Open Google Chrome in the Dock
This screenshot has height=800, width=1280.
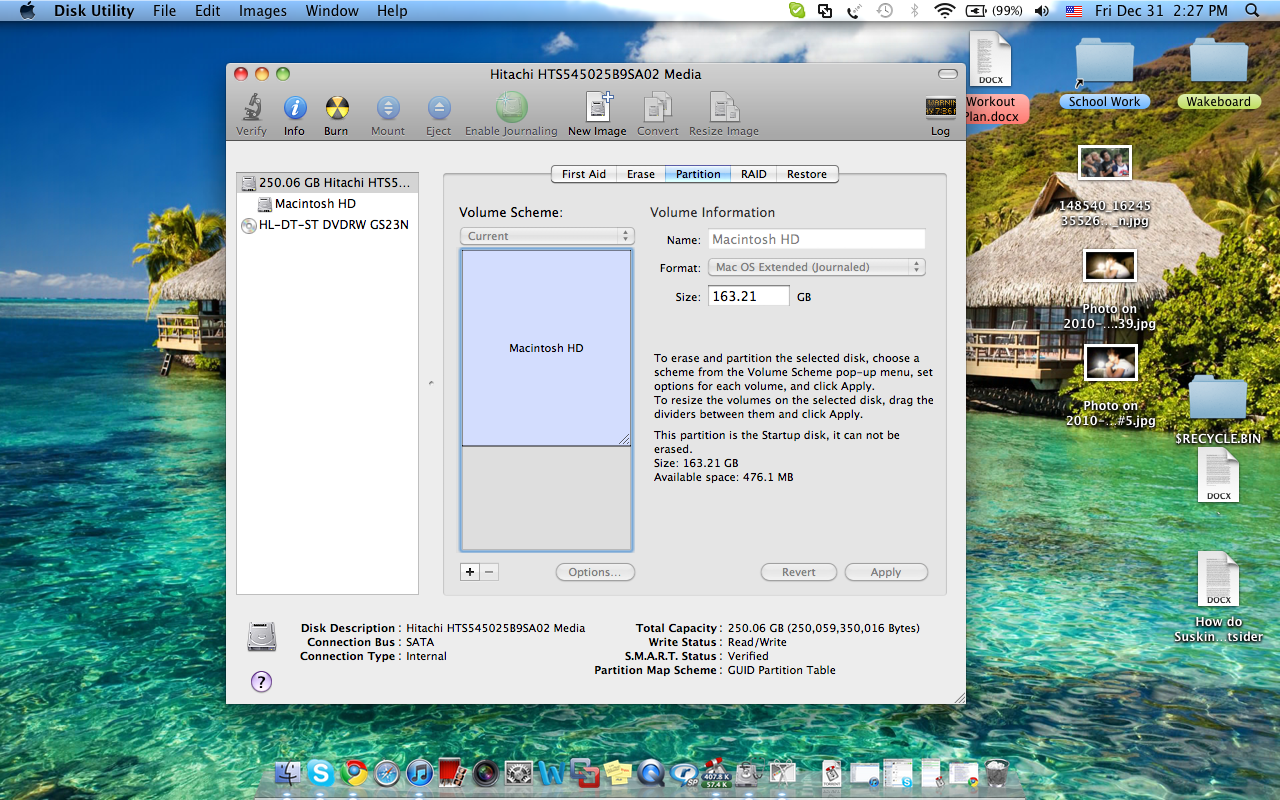354,772
